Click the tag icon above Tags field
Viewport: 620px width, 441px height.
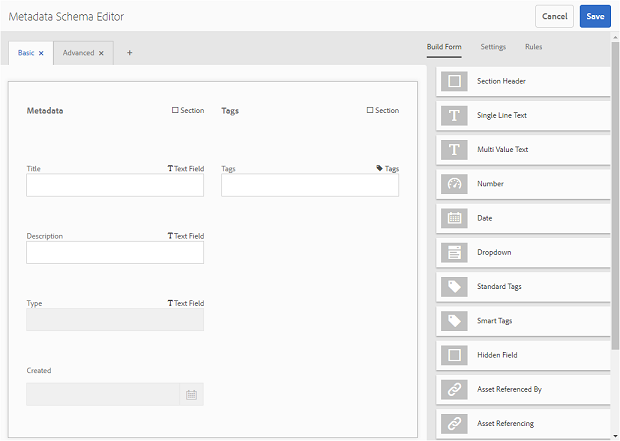point(379,168)
